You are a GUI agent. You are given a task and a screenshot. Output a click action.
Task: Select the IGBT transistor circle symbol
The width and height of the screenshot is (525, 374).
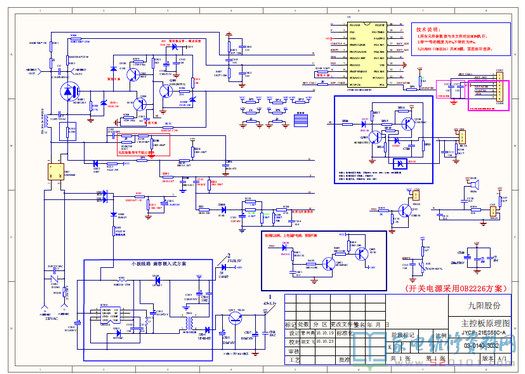click(x=69, y=91)
